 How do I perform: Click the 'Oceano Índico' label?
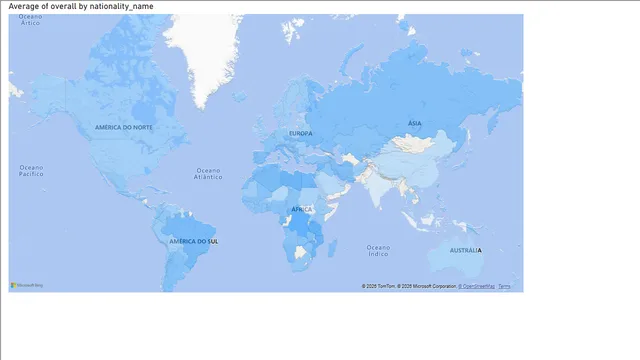click(x=378, y=251)
